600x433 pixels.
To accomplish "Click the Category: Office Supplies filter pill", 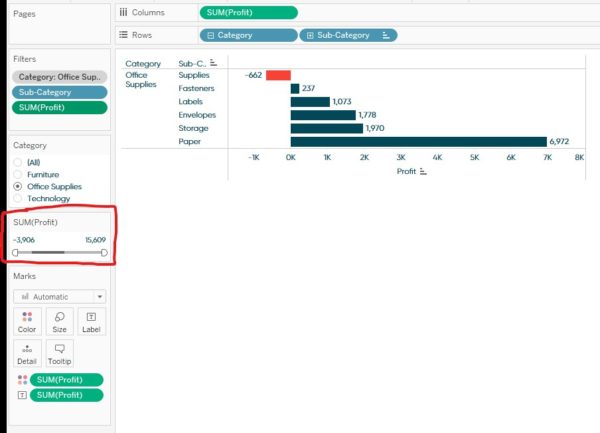I will click(x=59, y=76).
